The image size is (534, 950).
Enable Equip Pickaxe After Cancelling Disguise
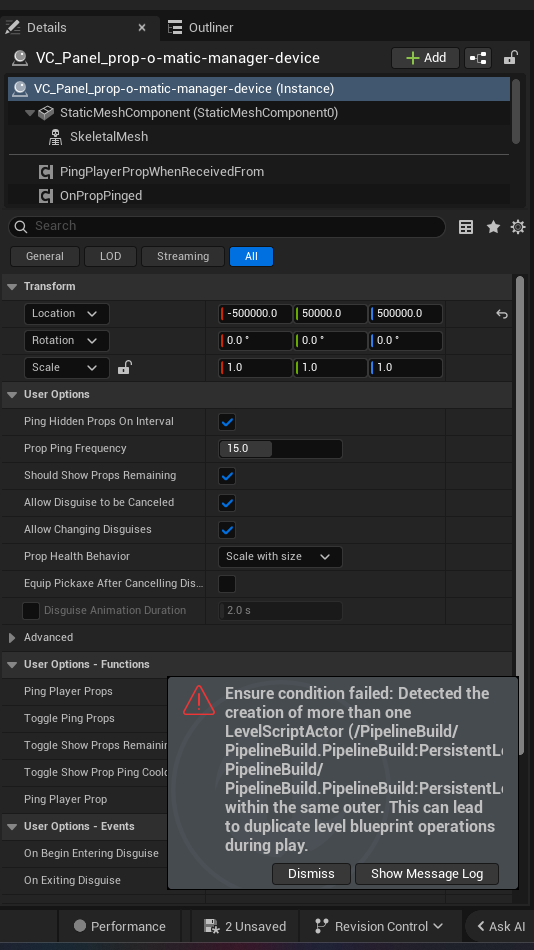tap(227, 584)
